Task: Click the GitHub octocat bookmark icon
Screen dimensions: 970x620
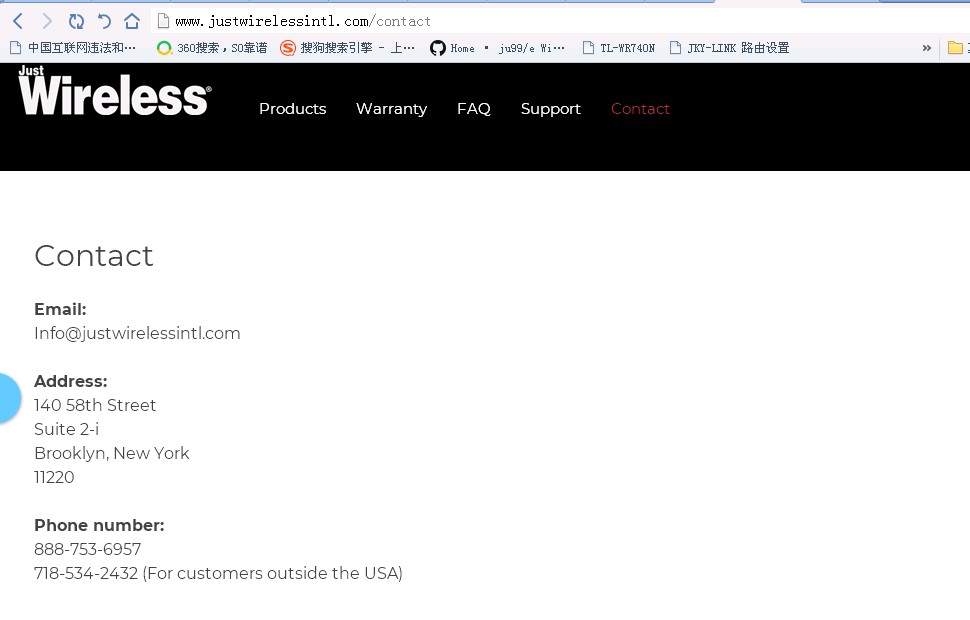Action: coord(437,48)
